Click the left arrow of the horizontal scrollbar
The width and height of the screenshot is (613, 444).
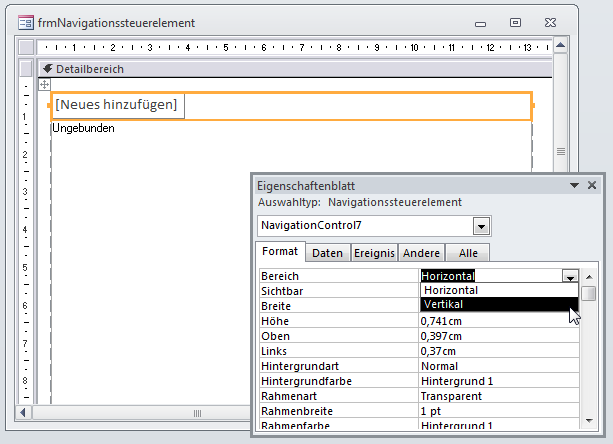click(26, 413)
